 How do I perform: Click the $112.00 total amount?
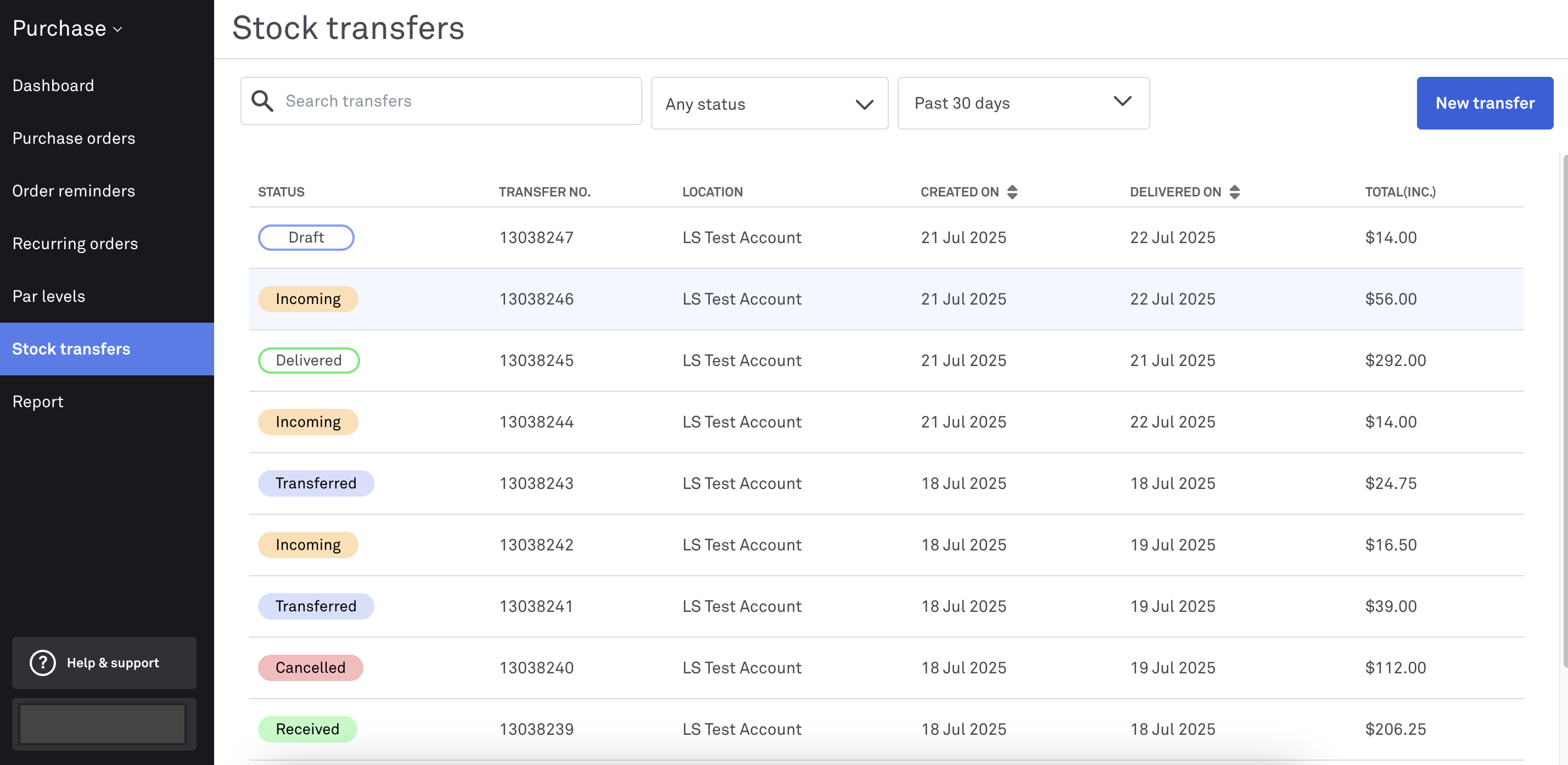tap(1395, 668)
